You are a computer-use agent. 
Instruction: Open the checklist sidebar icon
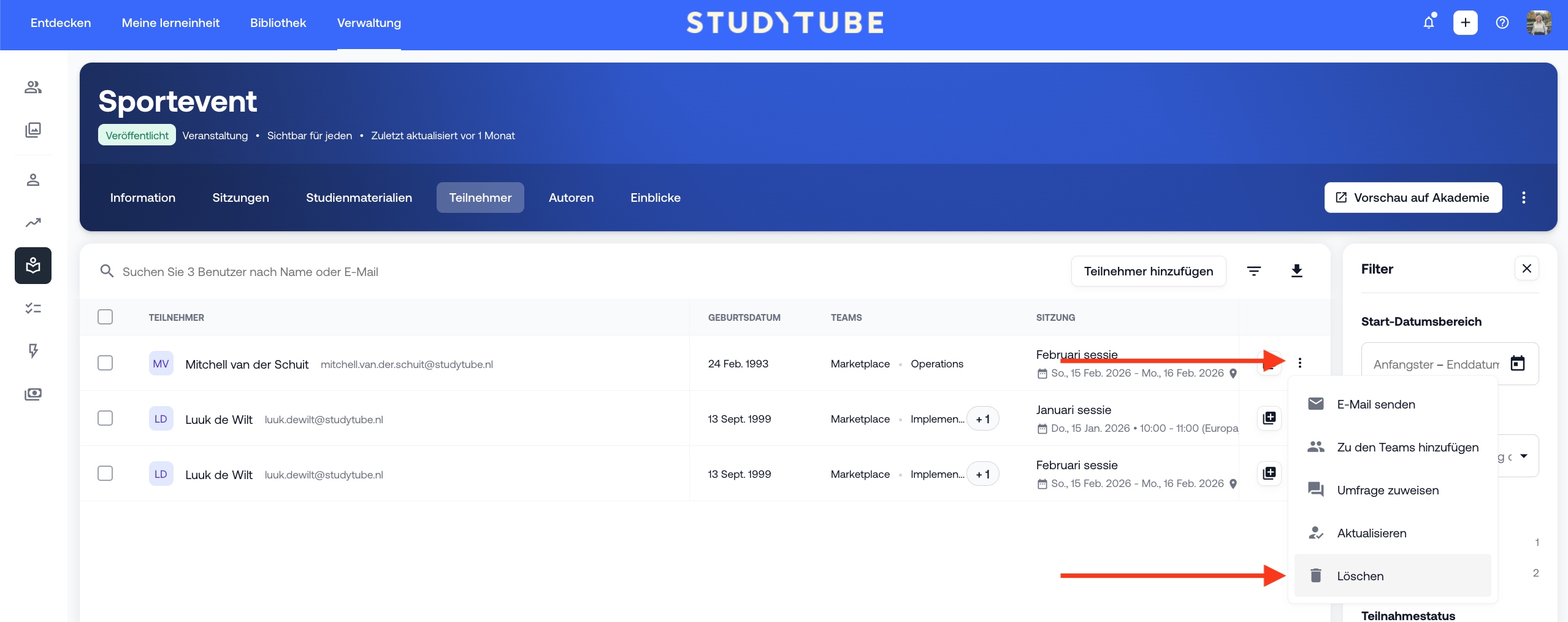[x=33, y=308]
